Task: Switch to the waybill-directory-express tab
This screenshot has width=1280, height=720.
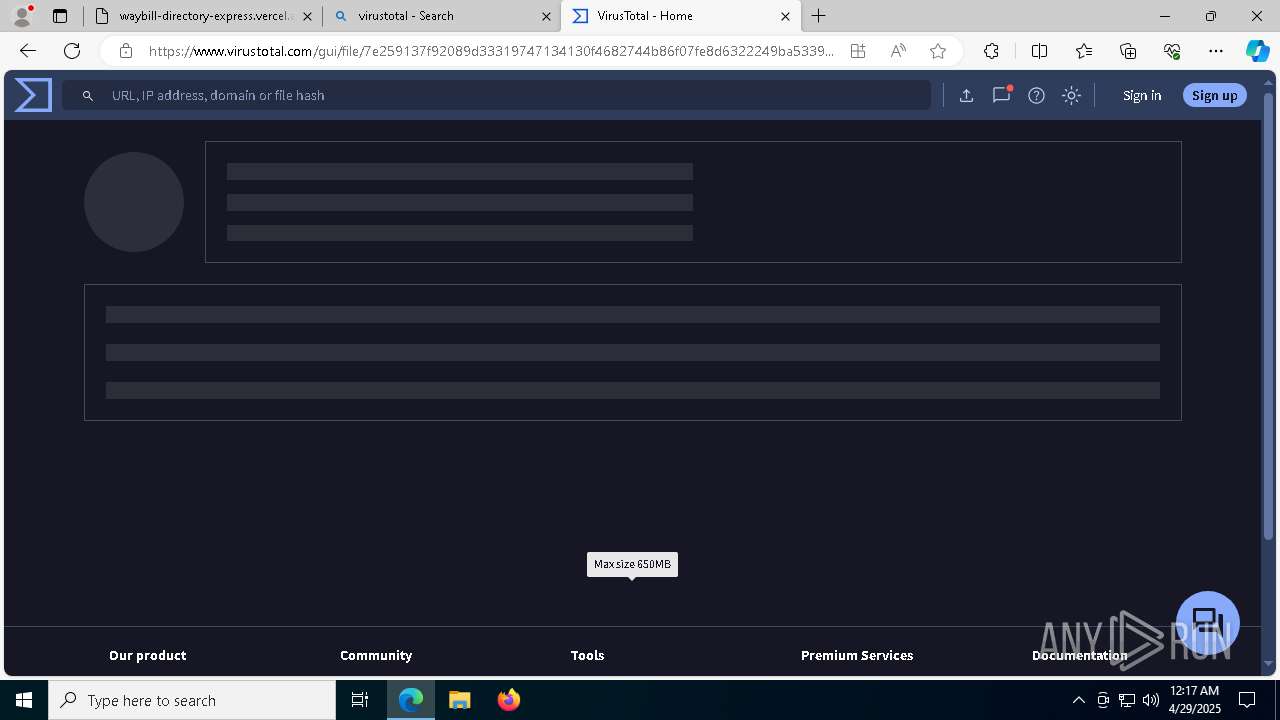Action: point(205,16)
